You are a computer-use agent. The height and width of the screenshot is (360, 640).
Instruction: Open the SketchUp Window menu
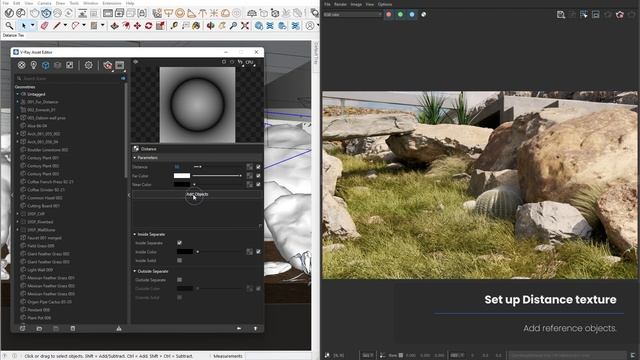(91, 3)
